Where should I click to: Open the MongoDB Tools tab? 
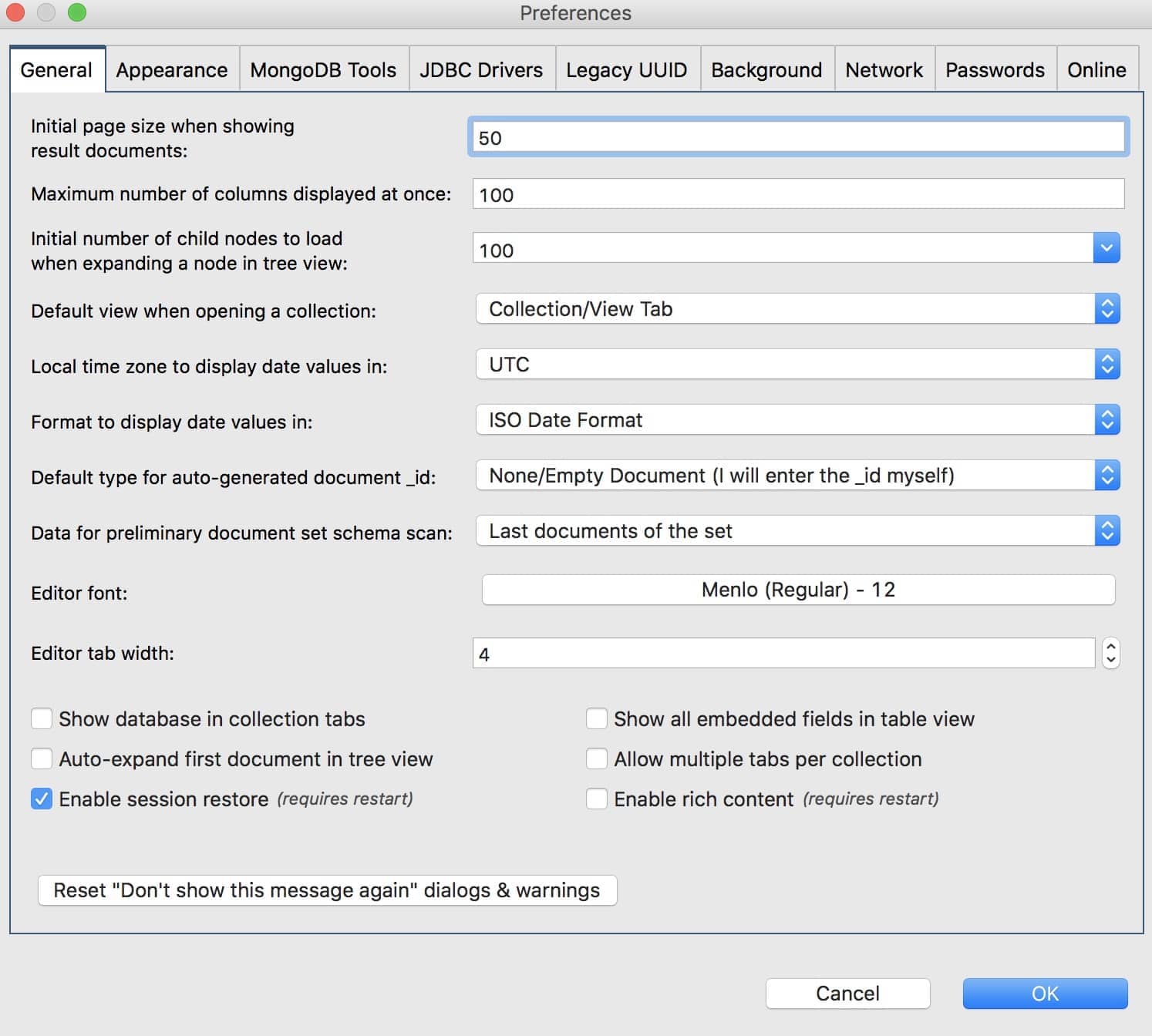323,69
